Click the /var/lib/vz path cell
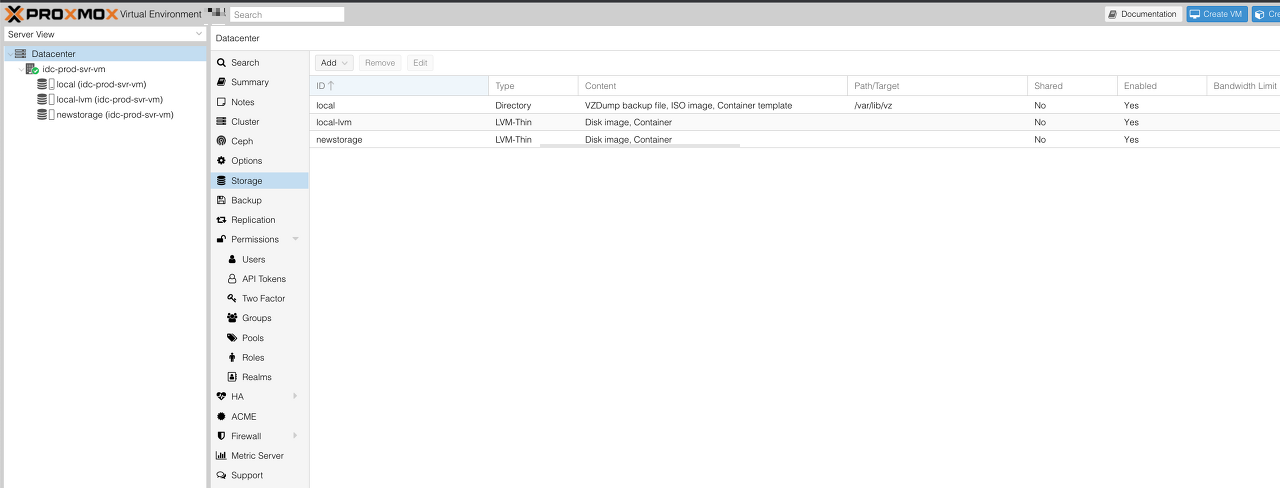This screenshot has height=488, width=1280. point(937,105)
